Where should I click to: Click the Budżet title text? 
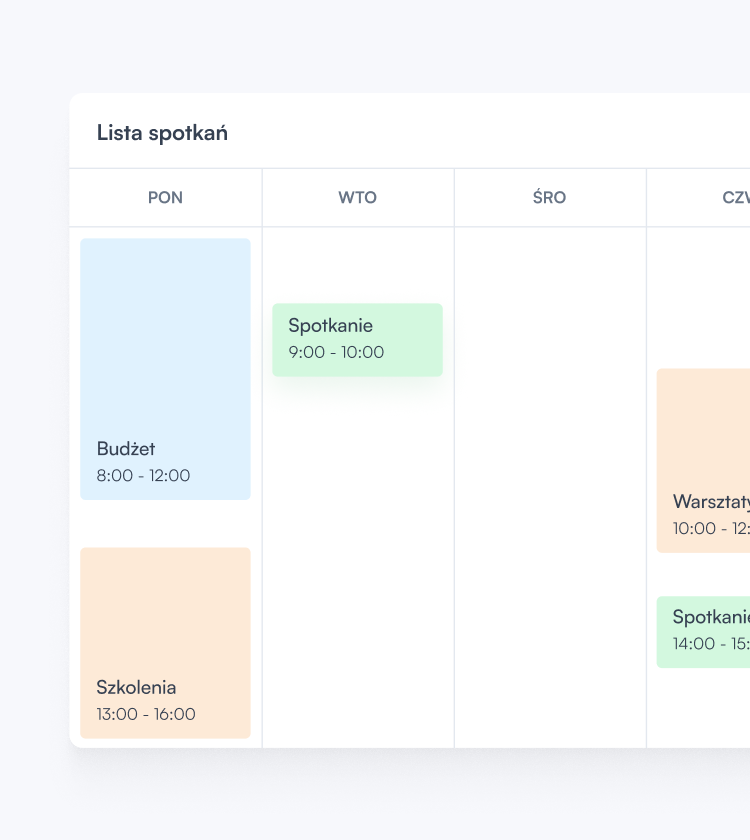tap(126, 449)
